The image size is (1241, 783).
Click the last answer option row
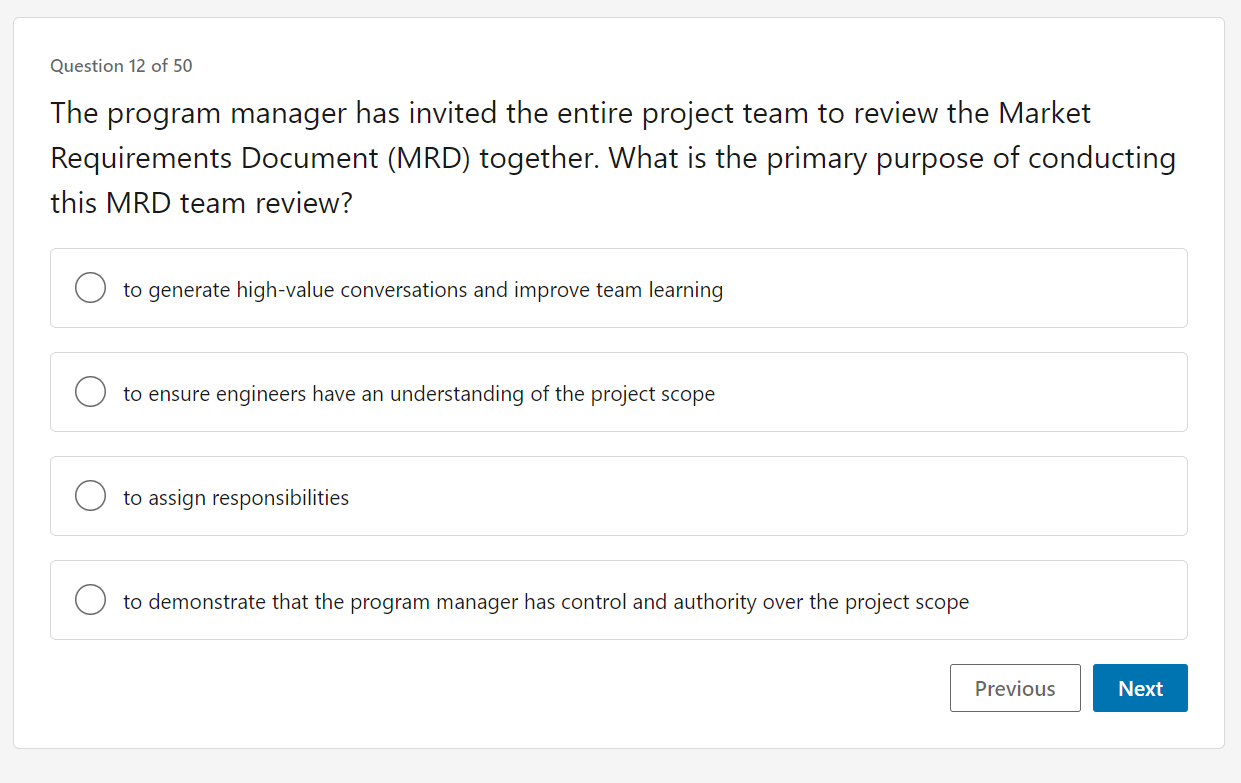pos(618,599)
